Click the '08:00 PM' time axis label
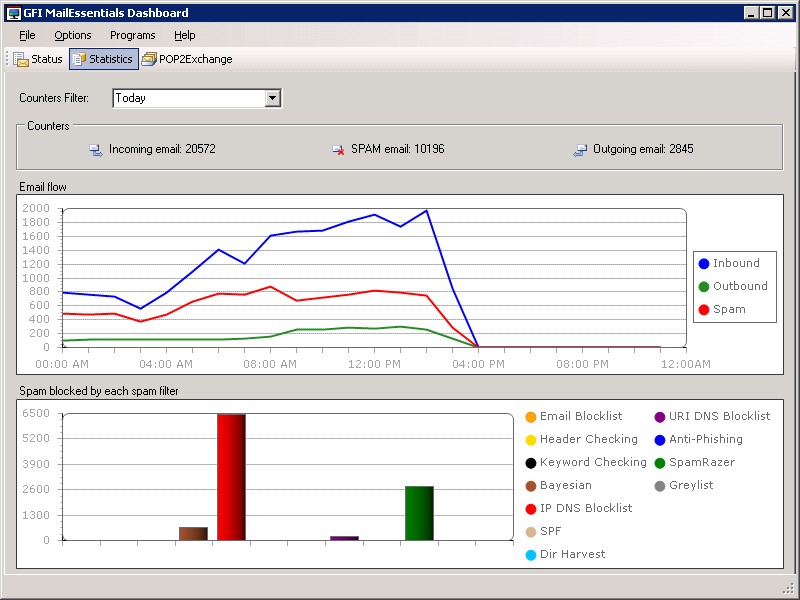The width and height of the screenshot is (800, 600). (582, 364)
